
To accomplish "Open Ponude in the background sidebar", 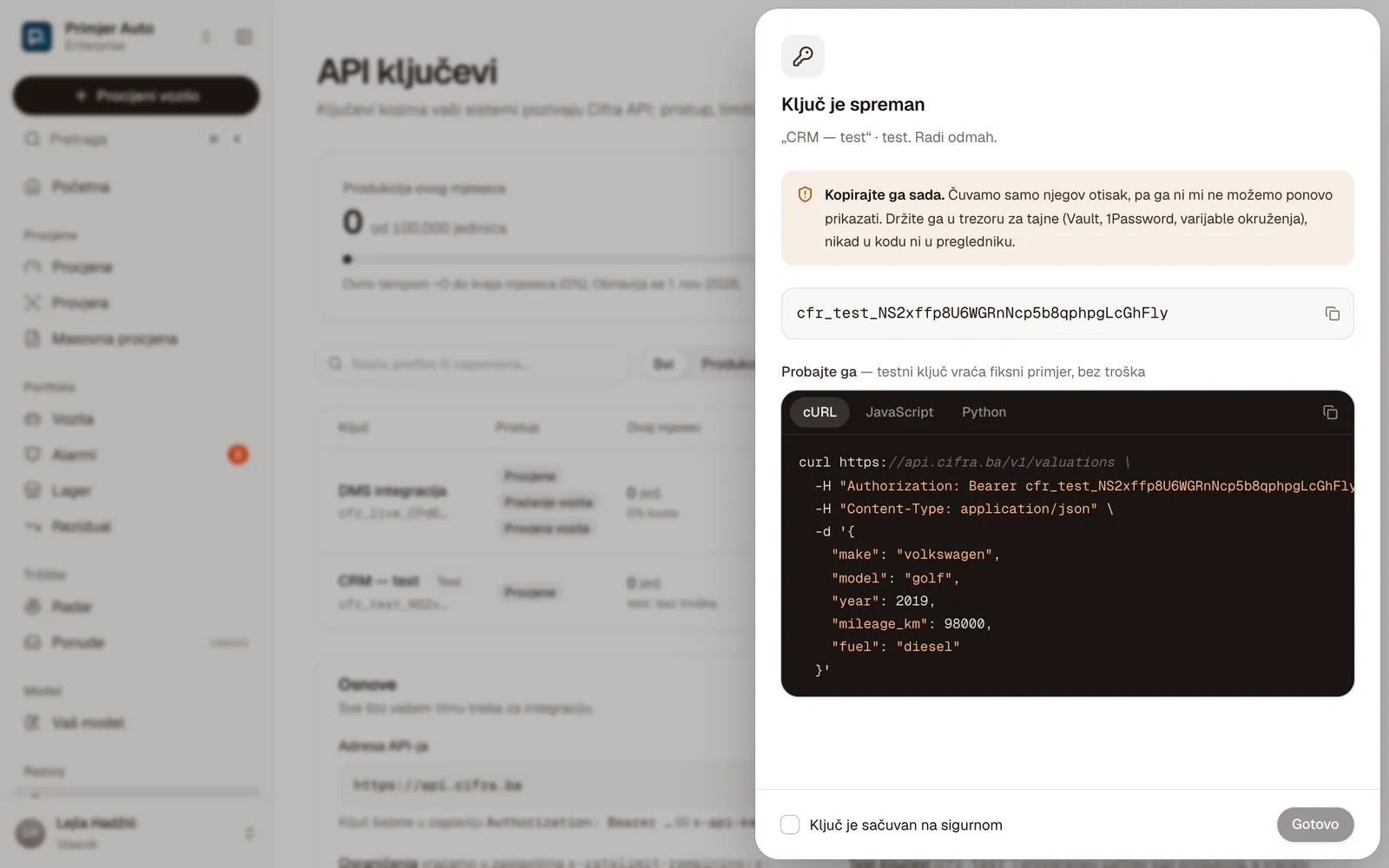I will [x=136, y=642].
